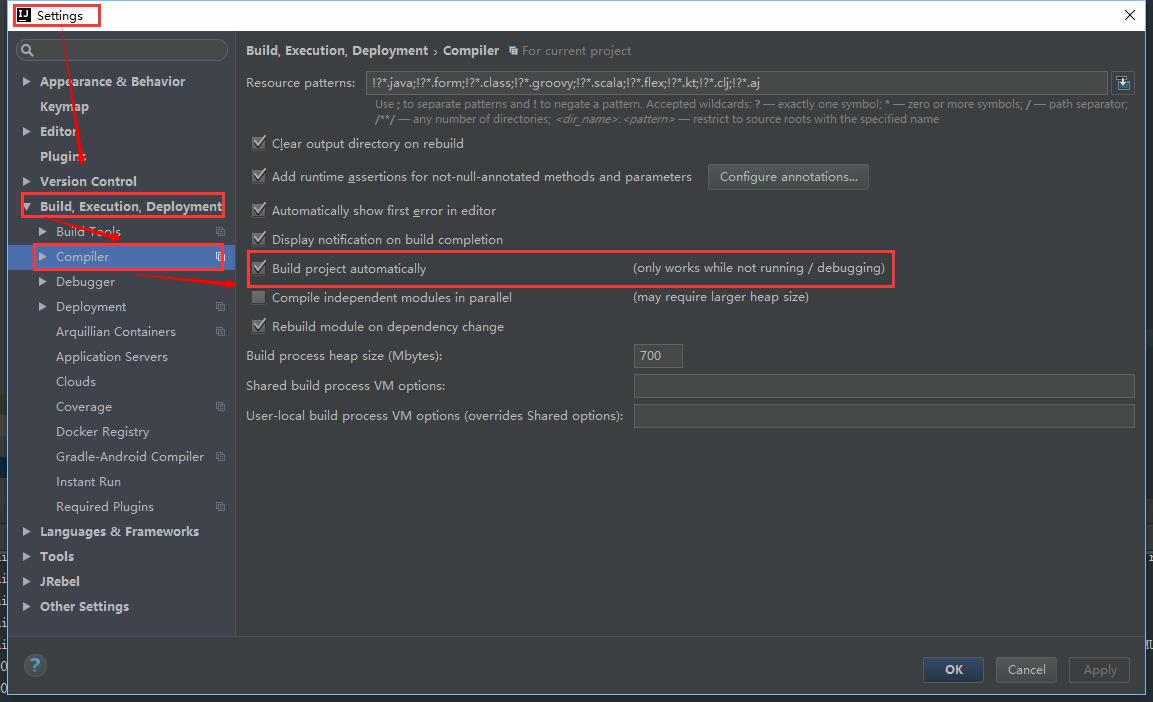Open Application Servers settings
Image resolution: width=1153 pixels, height=702 pixels.
click(x=112, y=357)
